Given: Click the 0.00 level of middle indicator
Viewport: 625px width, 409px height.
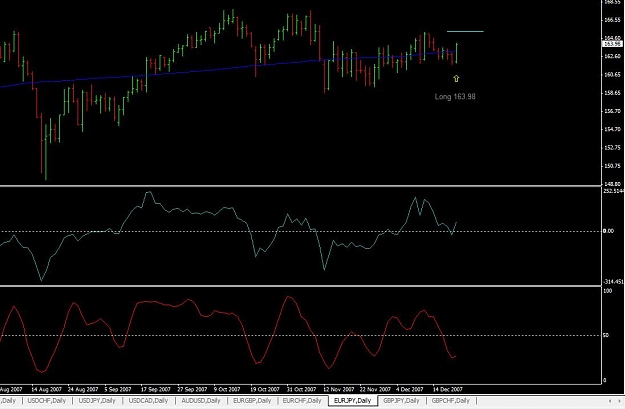Looking at the screenshot, I should [608, 231].
